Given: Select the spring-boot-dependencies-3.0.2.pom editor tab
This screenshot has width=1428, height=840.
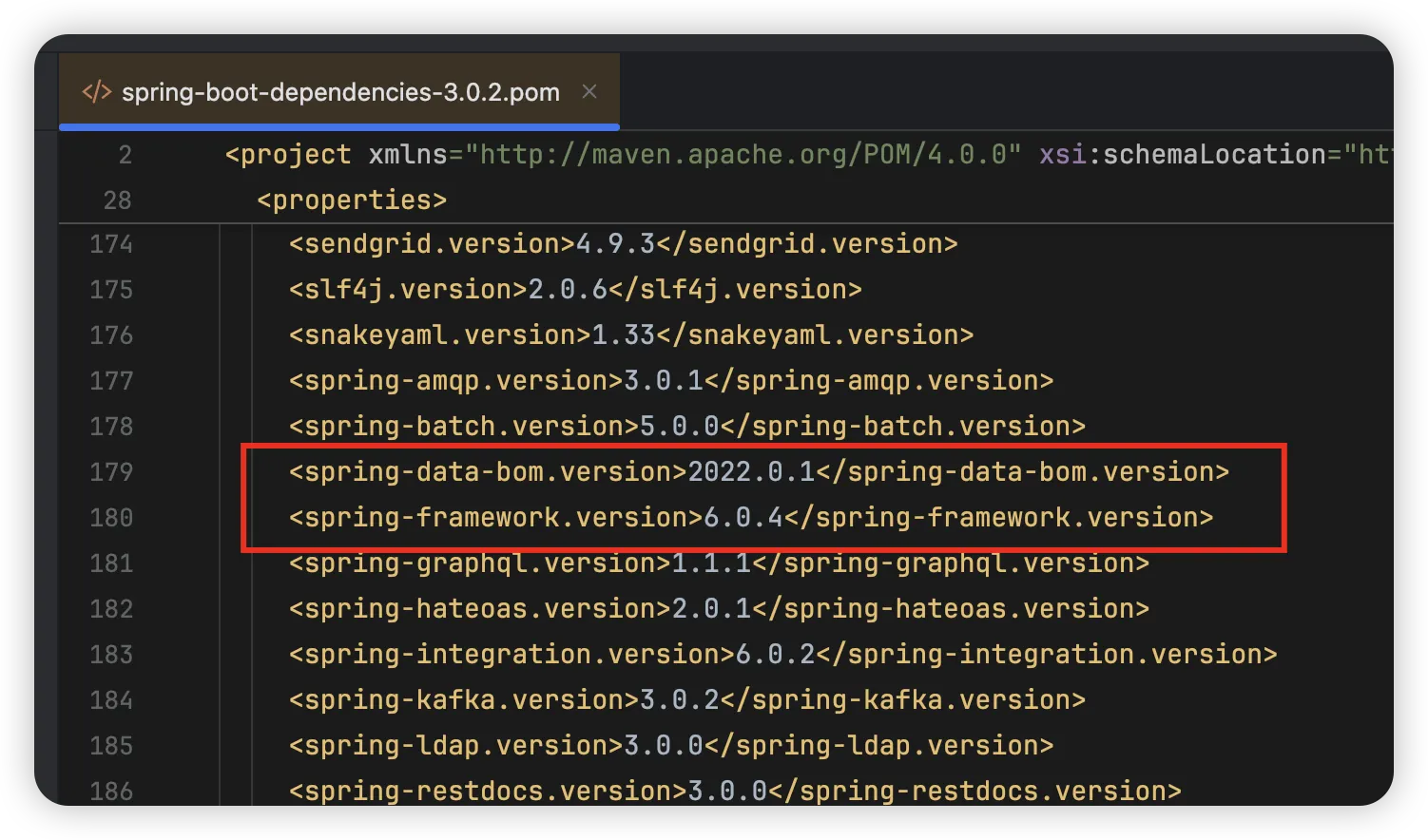Looking at the screenshot, I should click(x=340, y=92).
